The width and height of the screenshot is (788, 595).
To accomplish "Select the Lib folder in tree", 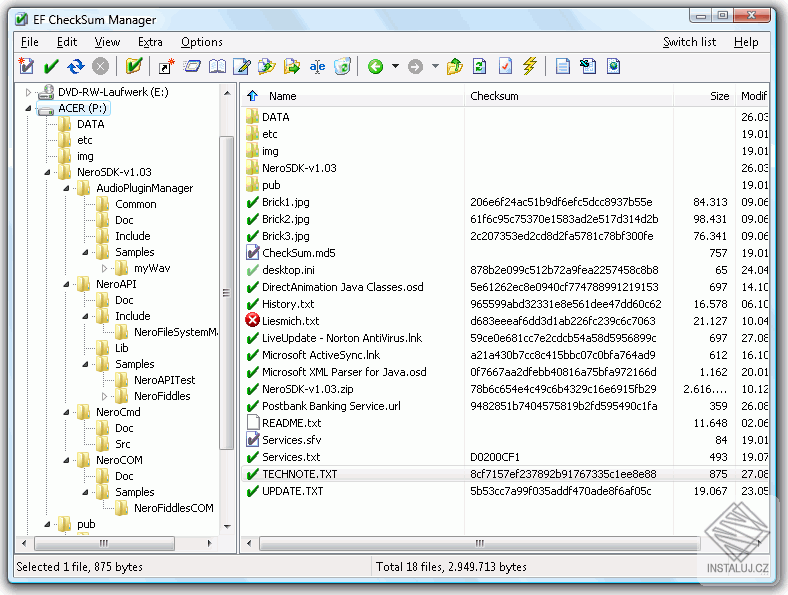I will click(122, 348).
